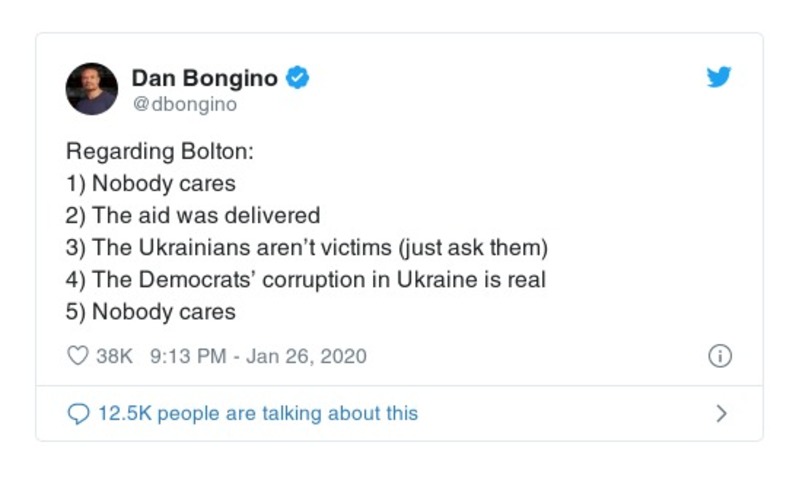Click the Twitter bird logo
799x490 pixels.
coord(719,77)
